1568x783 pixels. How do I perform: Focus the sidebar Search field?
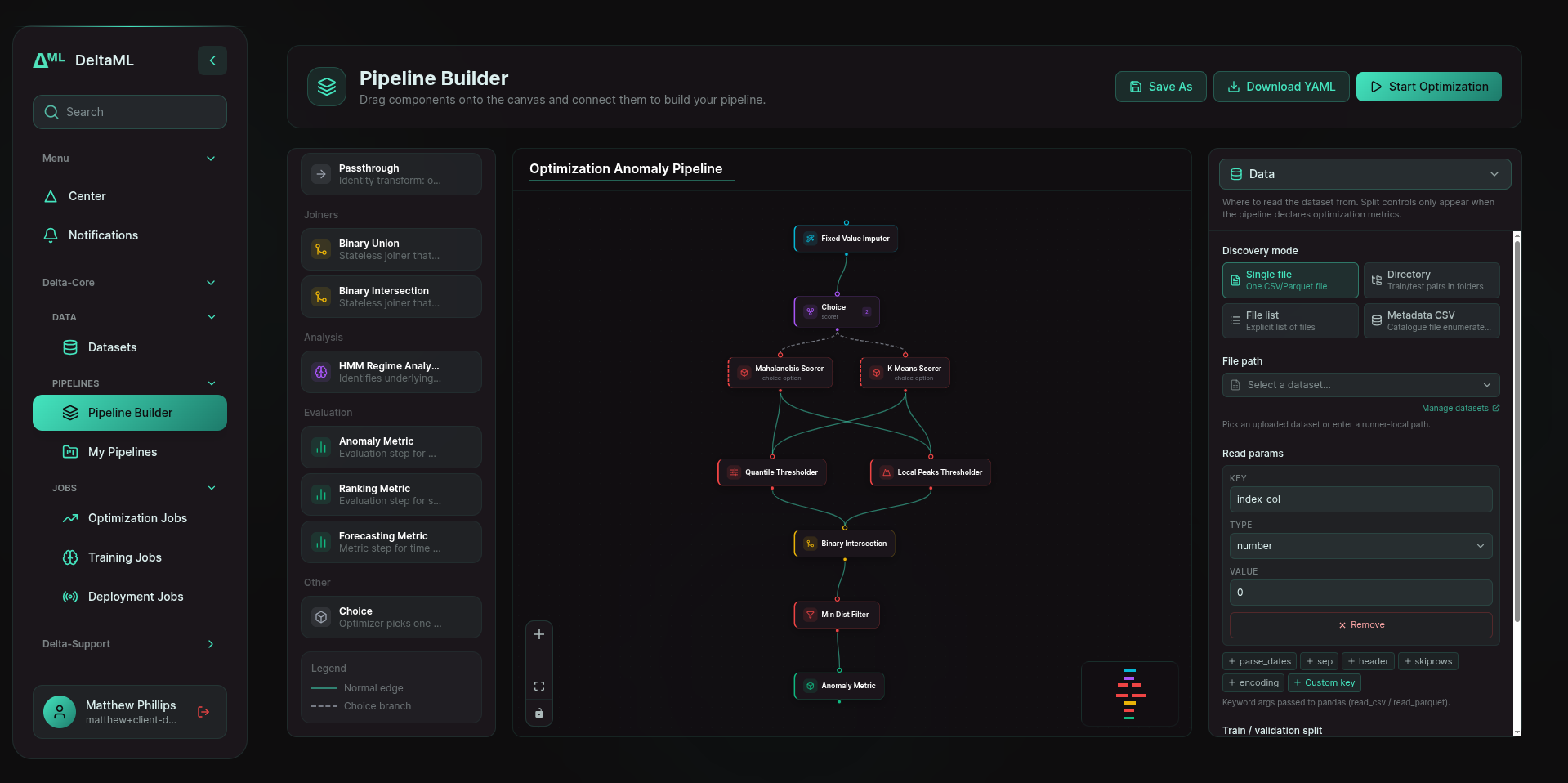point(130,112)
